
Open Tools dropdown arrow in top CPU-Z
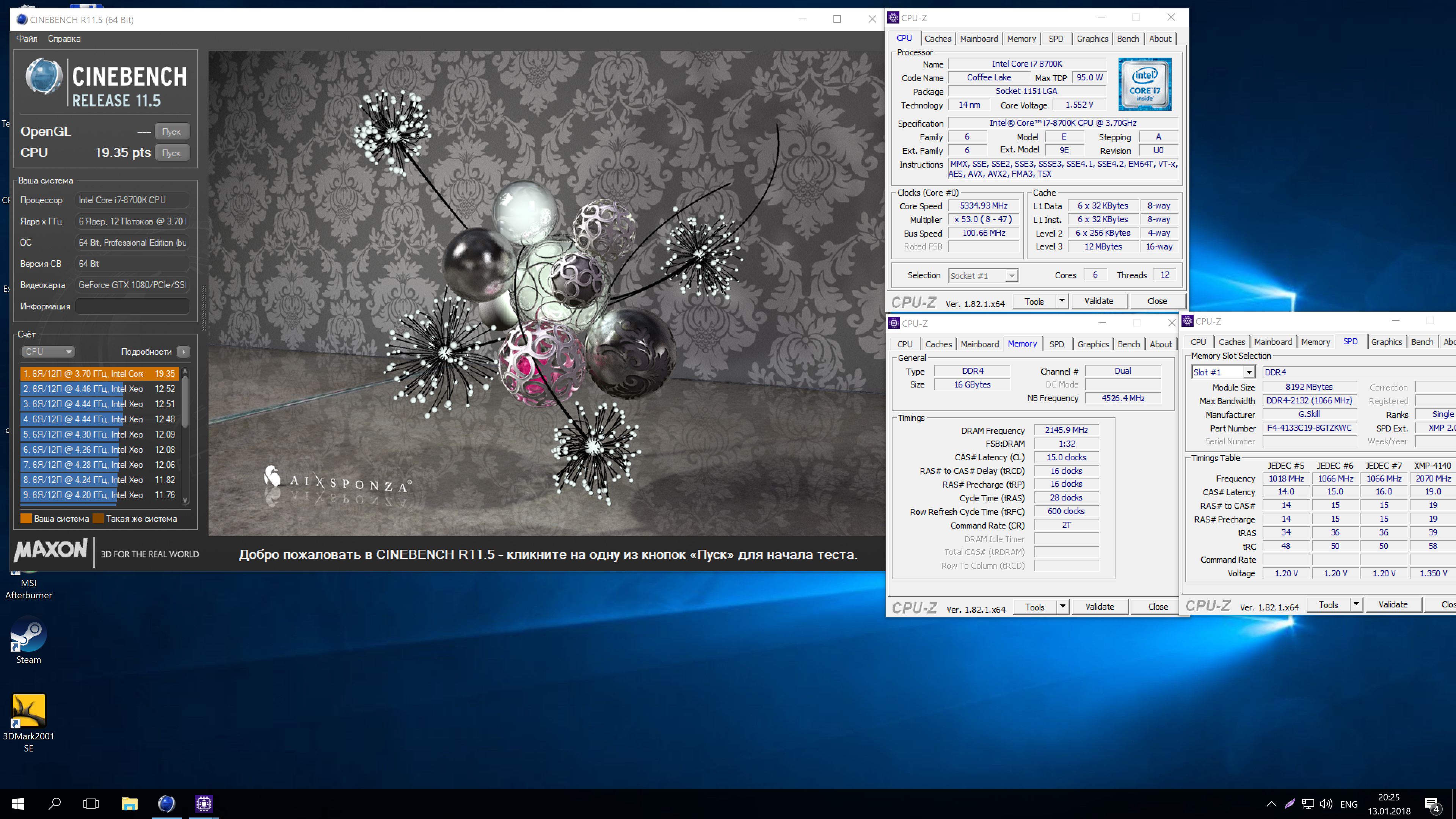1062,301
